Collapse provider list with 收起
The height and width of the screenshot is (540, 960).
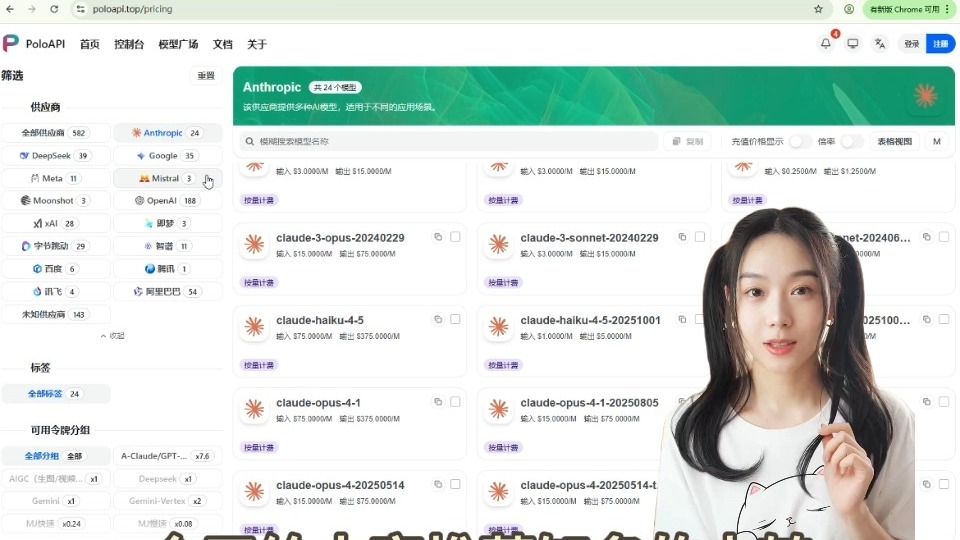[112, 336]
